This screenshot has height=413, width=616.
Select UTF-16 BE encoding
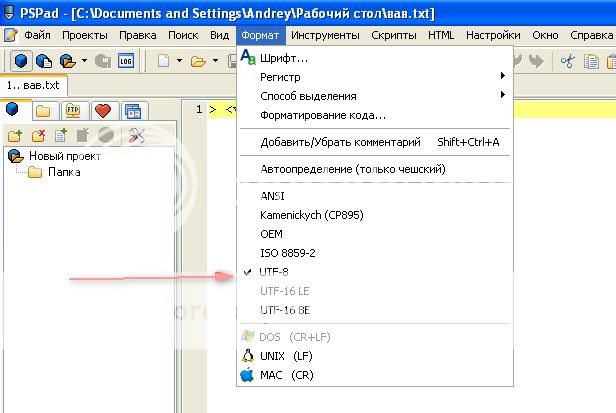coord(375,310)
